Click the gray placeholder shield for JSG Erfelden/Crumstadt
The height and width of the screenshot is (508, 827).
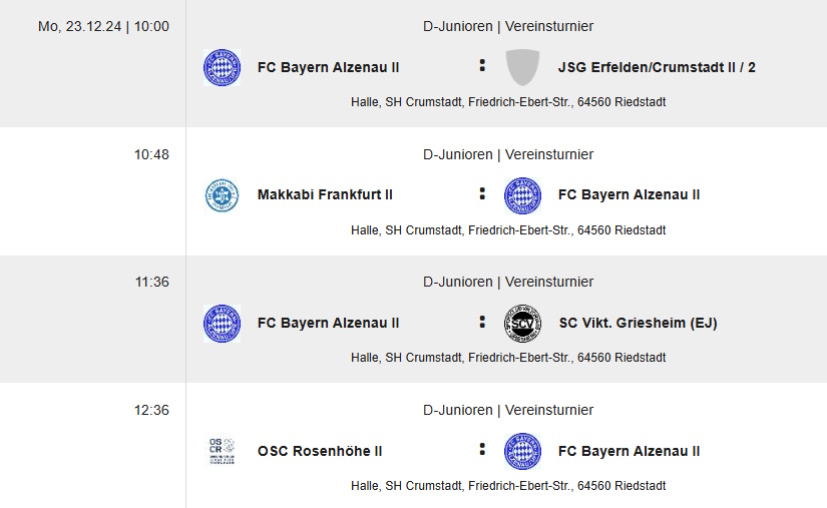click(x=522, y=68)
